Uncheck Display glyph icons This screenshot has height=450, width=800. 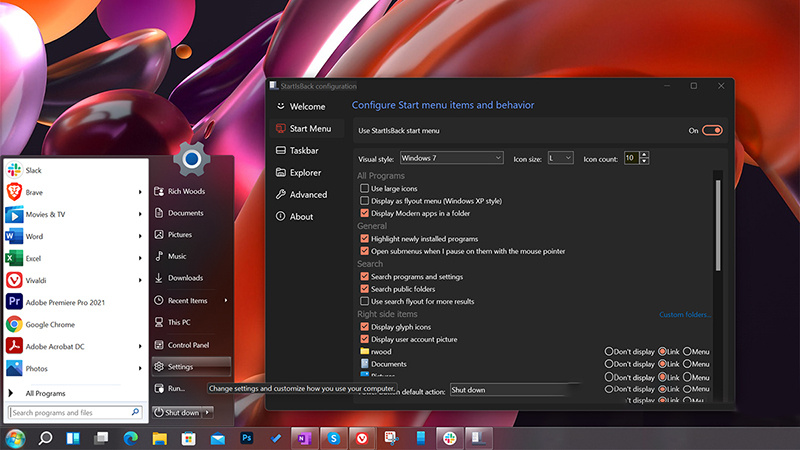[x=364, y=327]
